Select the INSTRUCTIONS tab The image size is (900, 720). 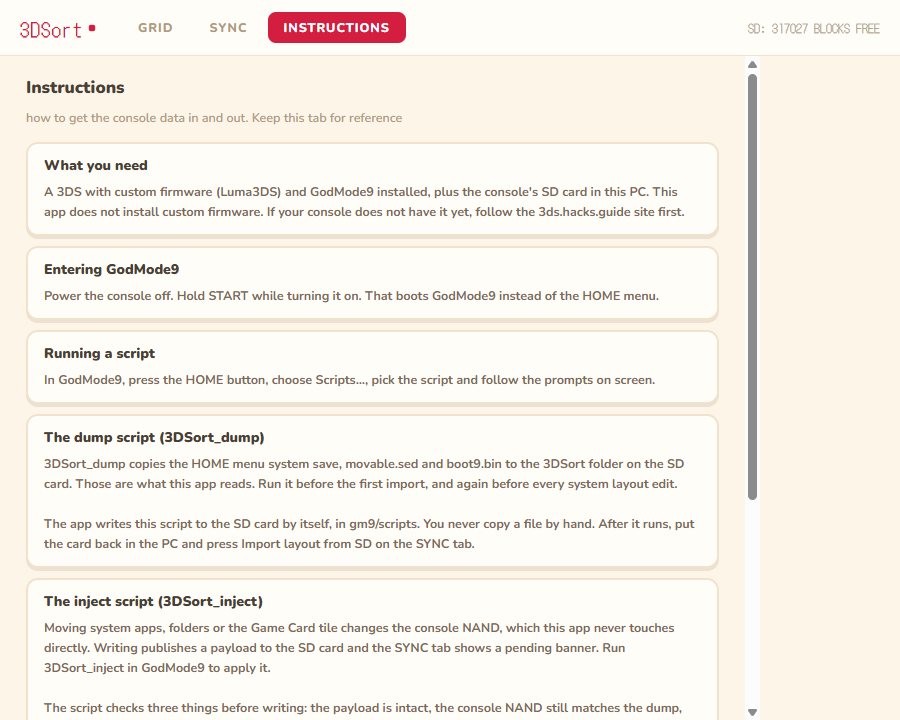click(336, 28)
